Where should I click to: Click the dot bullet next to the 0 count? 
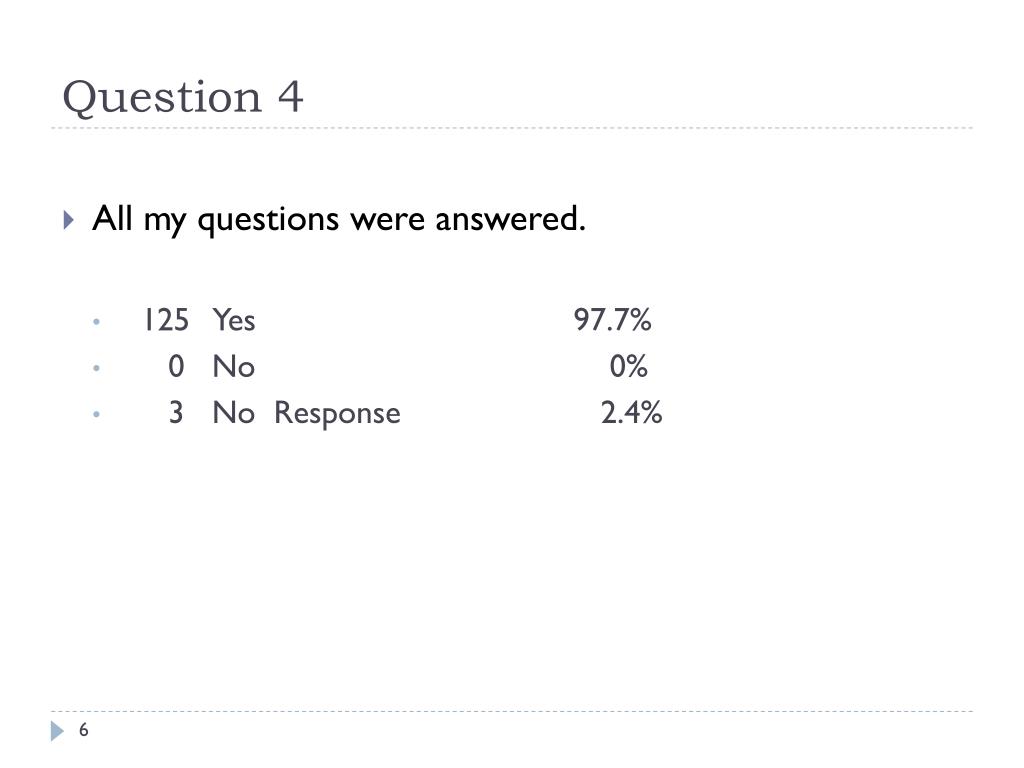(x=97, y=368)
